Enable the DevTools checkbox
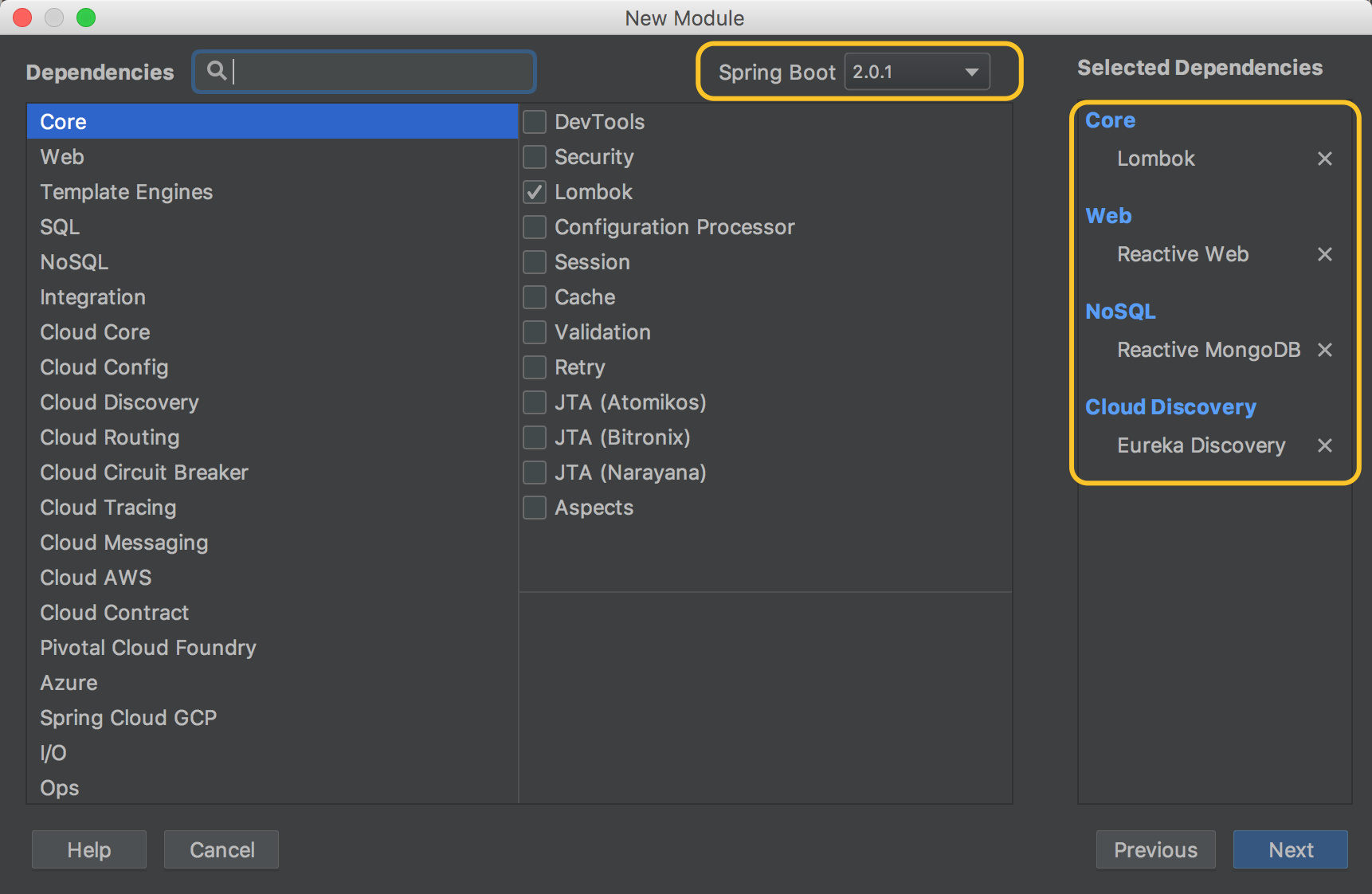The width and height of the screenshot is (1372, 894). pos(535,122)
